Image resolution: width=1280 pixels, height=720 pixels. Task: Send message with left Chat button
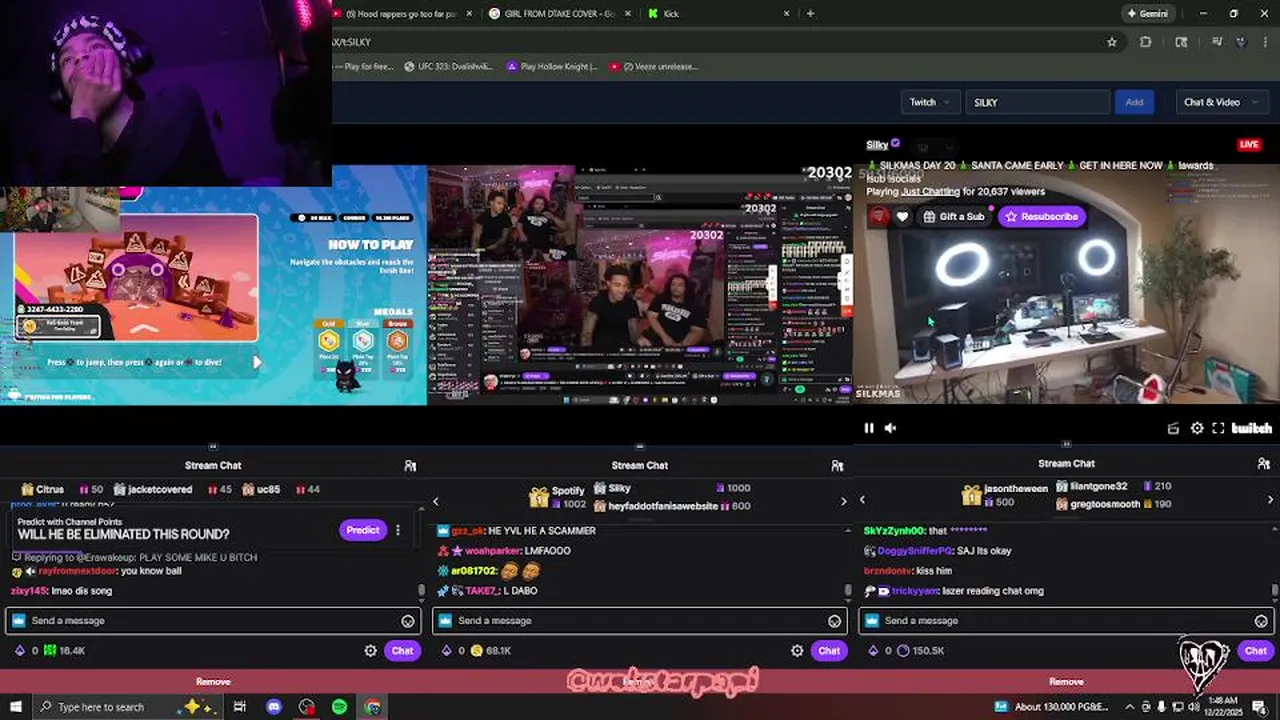pos(402,651)
